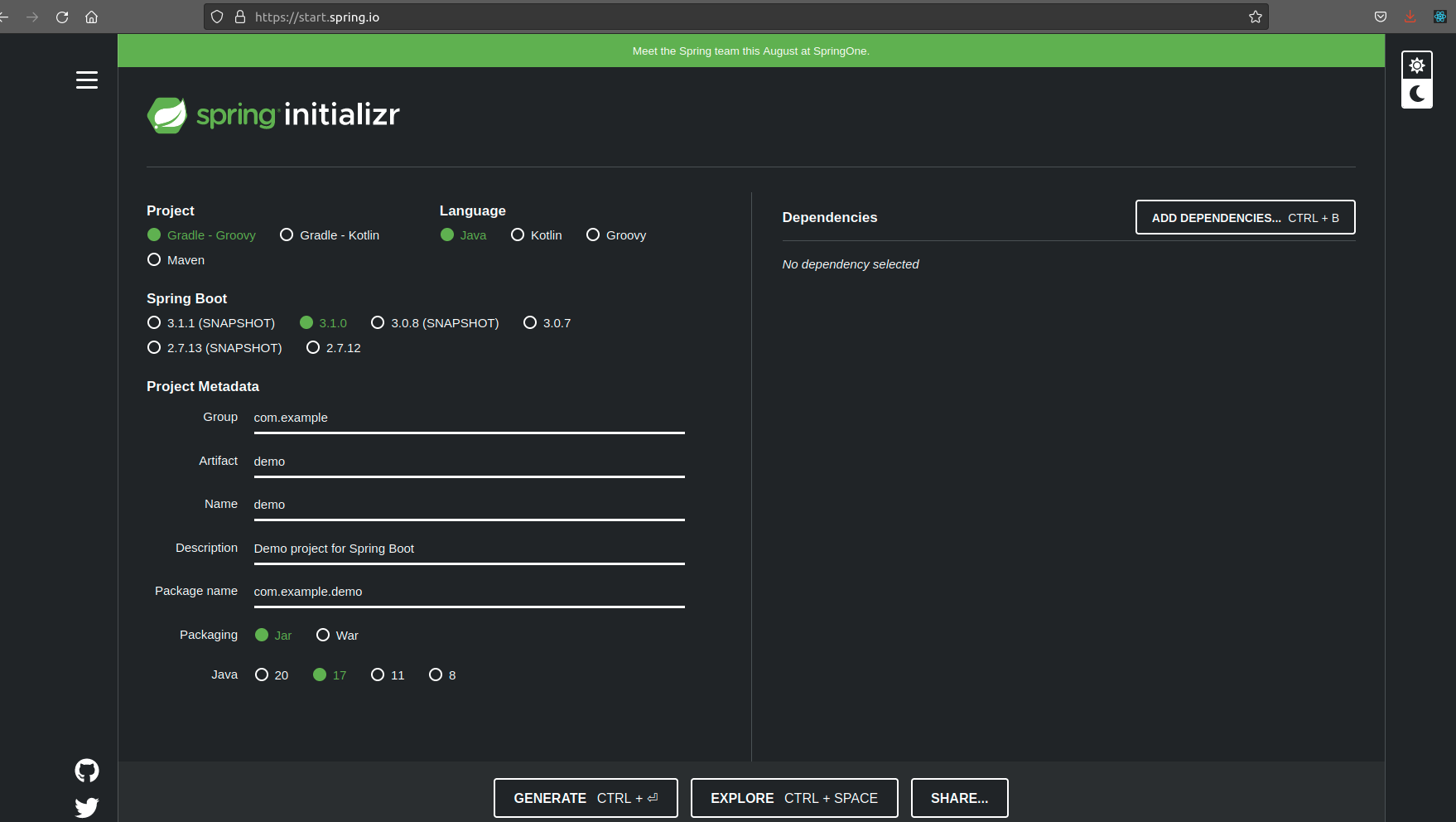Select Gradle - Groovy project type
Viewport: 1456px width, 822px height.
tap(201, 235)
